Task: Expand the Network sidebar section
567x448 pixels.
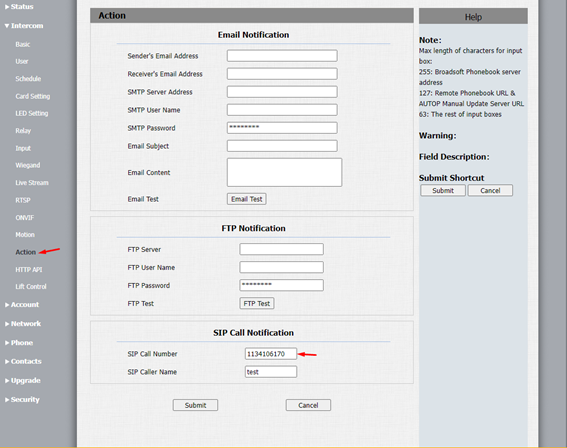Action: pos(23,324)
